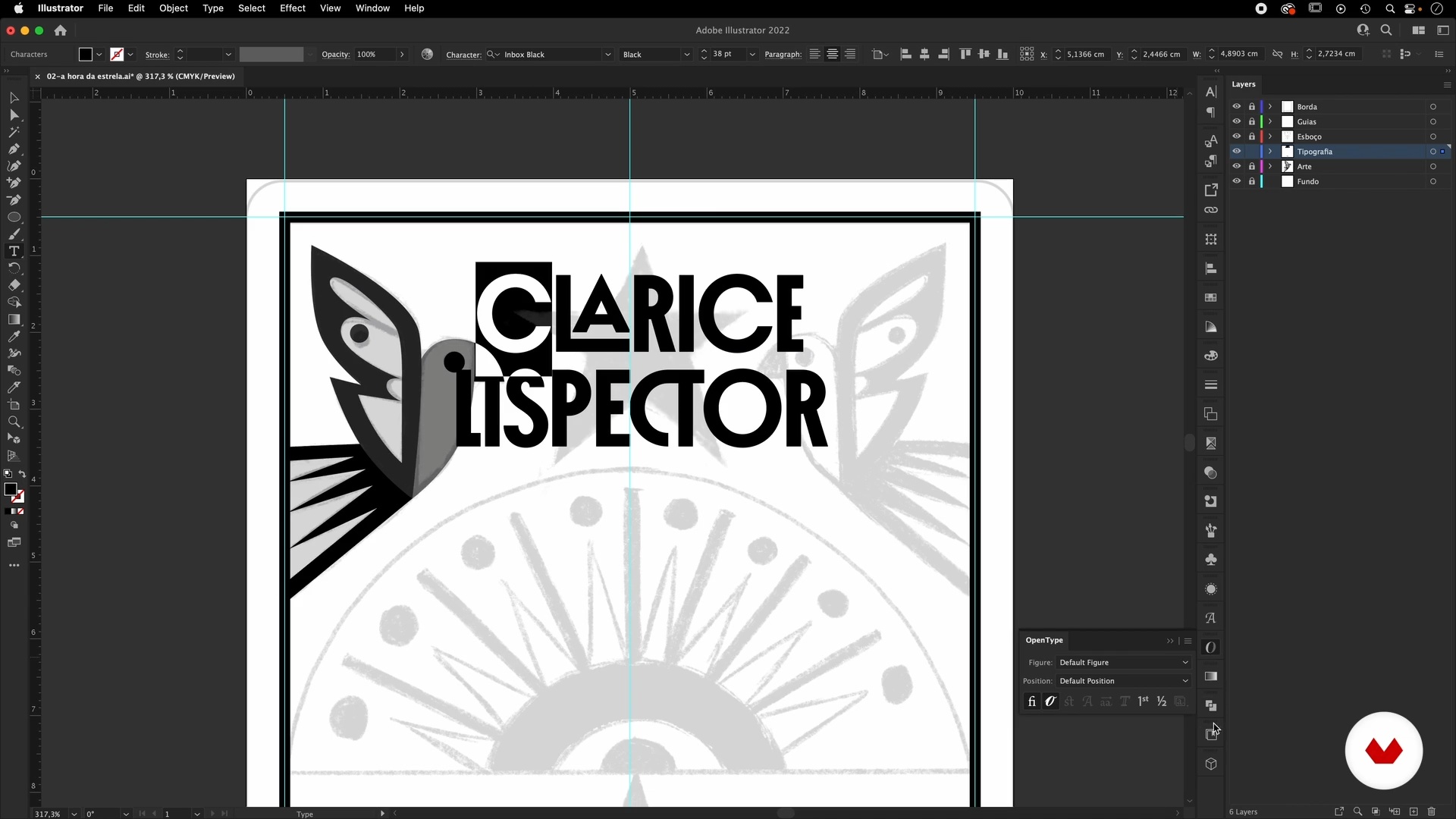Toggle Contextual Alternates in OpenType panel
Image resolution: width=1456 pixels, height=819 pixels.
tap(1050, 702)
